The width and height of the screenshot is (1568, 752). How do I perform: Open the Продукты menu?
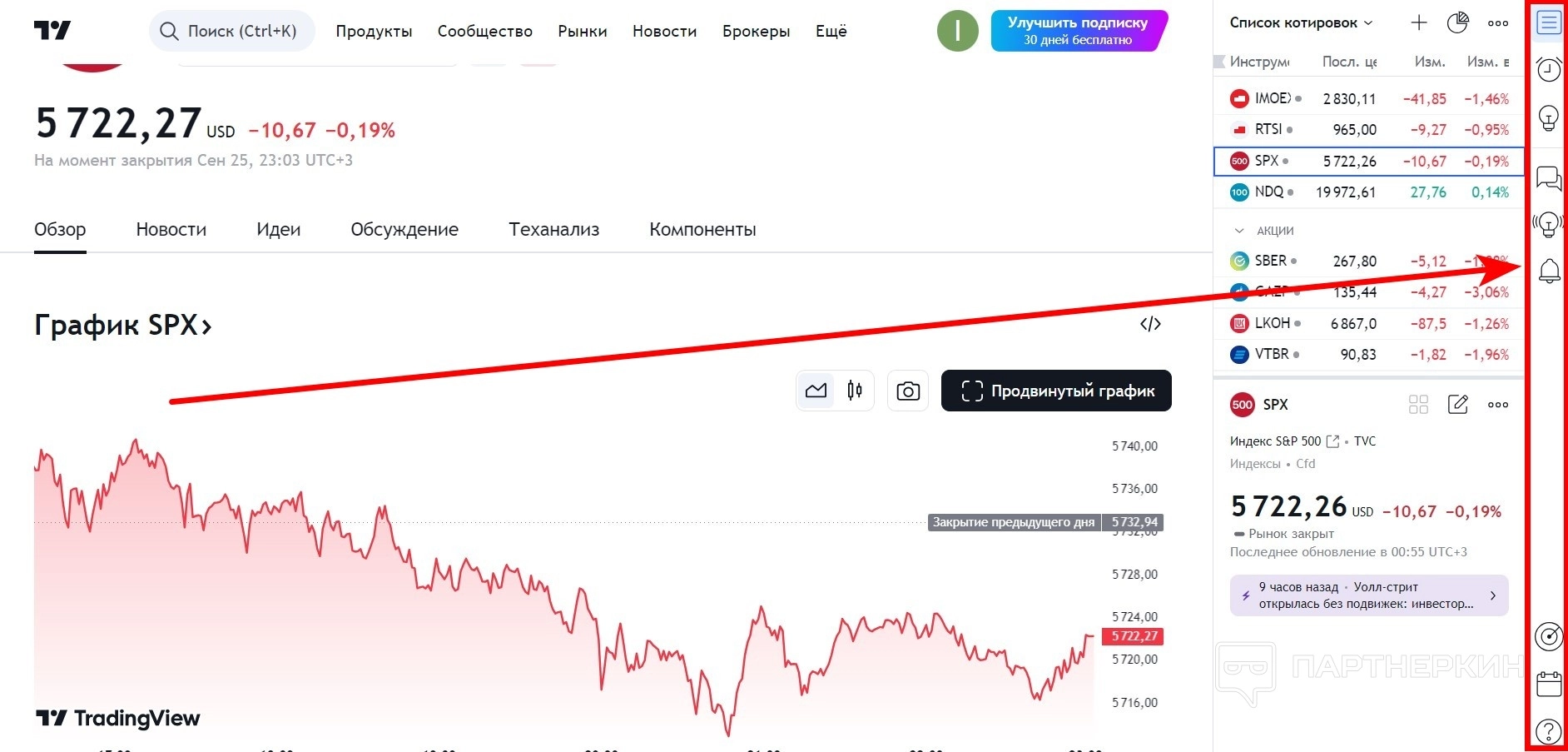[x=374, y=32]
